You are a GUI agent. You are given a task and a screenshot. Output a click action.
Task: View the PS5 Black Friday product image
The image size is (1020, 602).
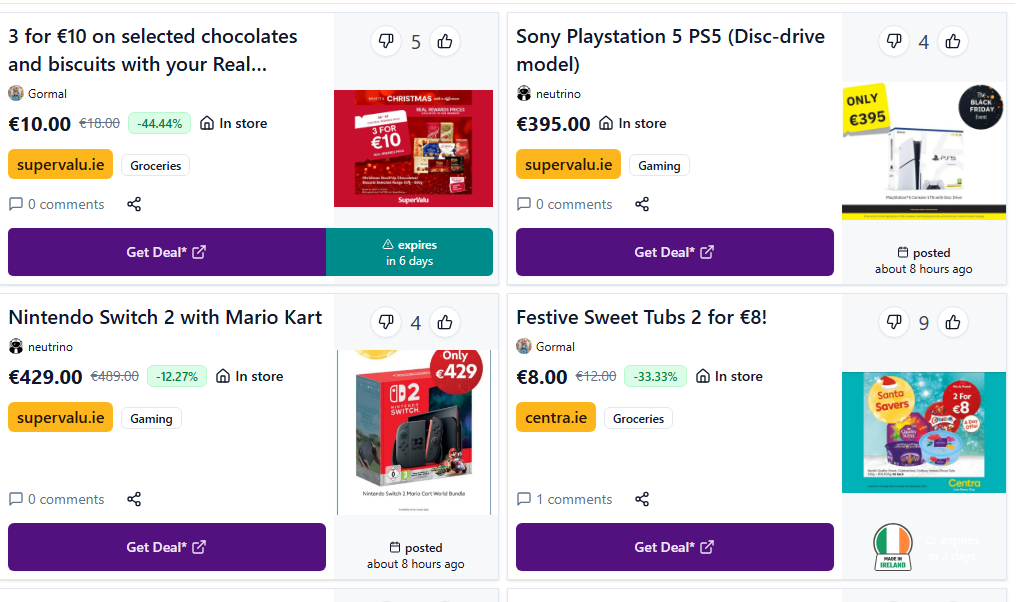click(x=923, y=151)
